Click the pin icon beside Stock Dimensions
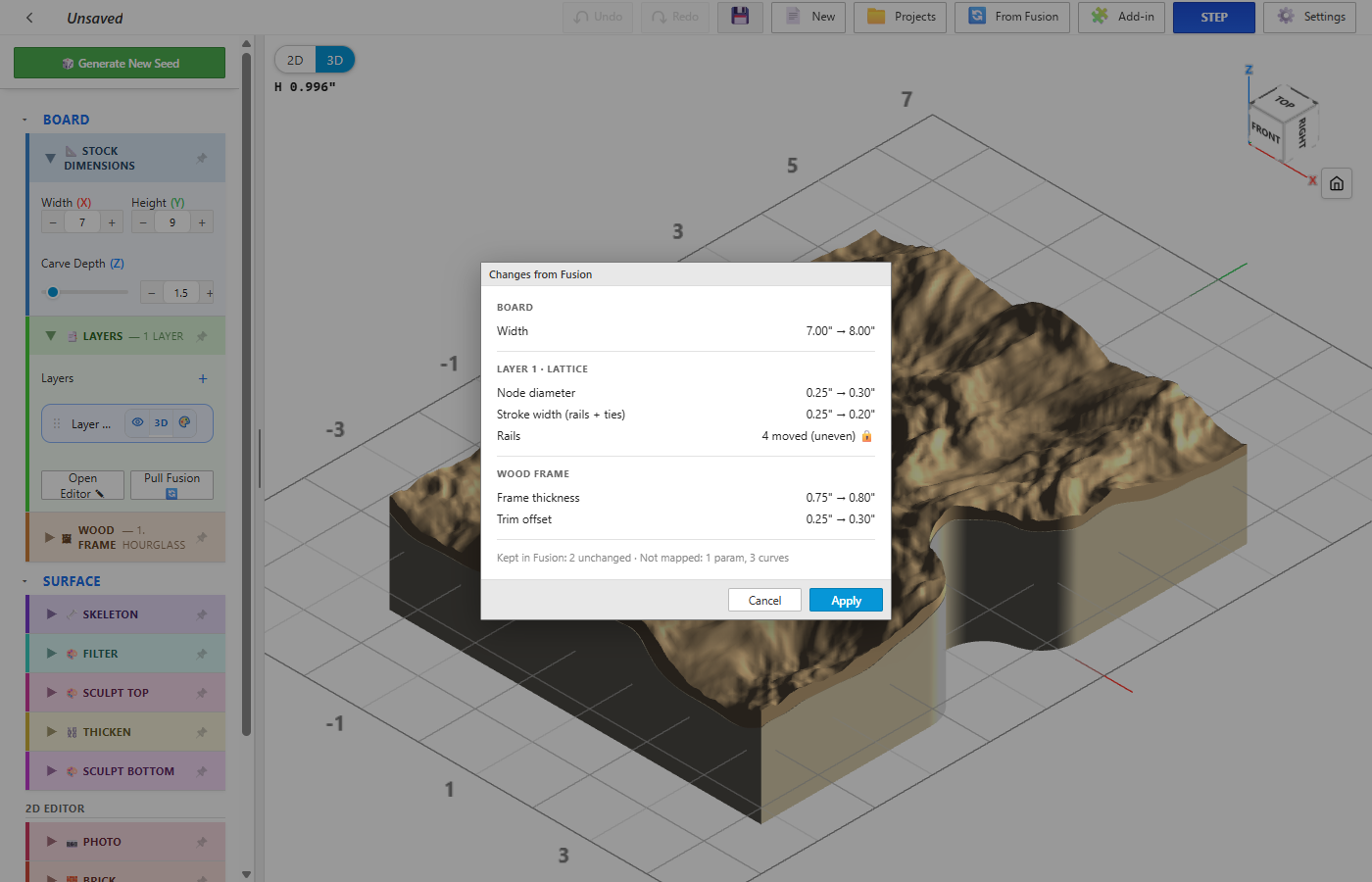Screen dimensions: 1372x882 (x=202, y=158)
